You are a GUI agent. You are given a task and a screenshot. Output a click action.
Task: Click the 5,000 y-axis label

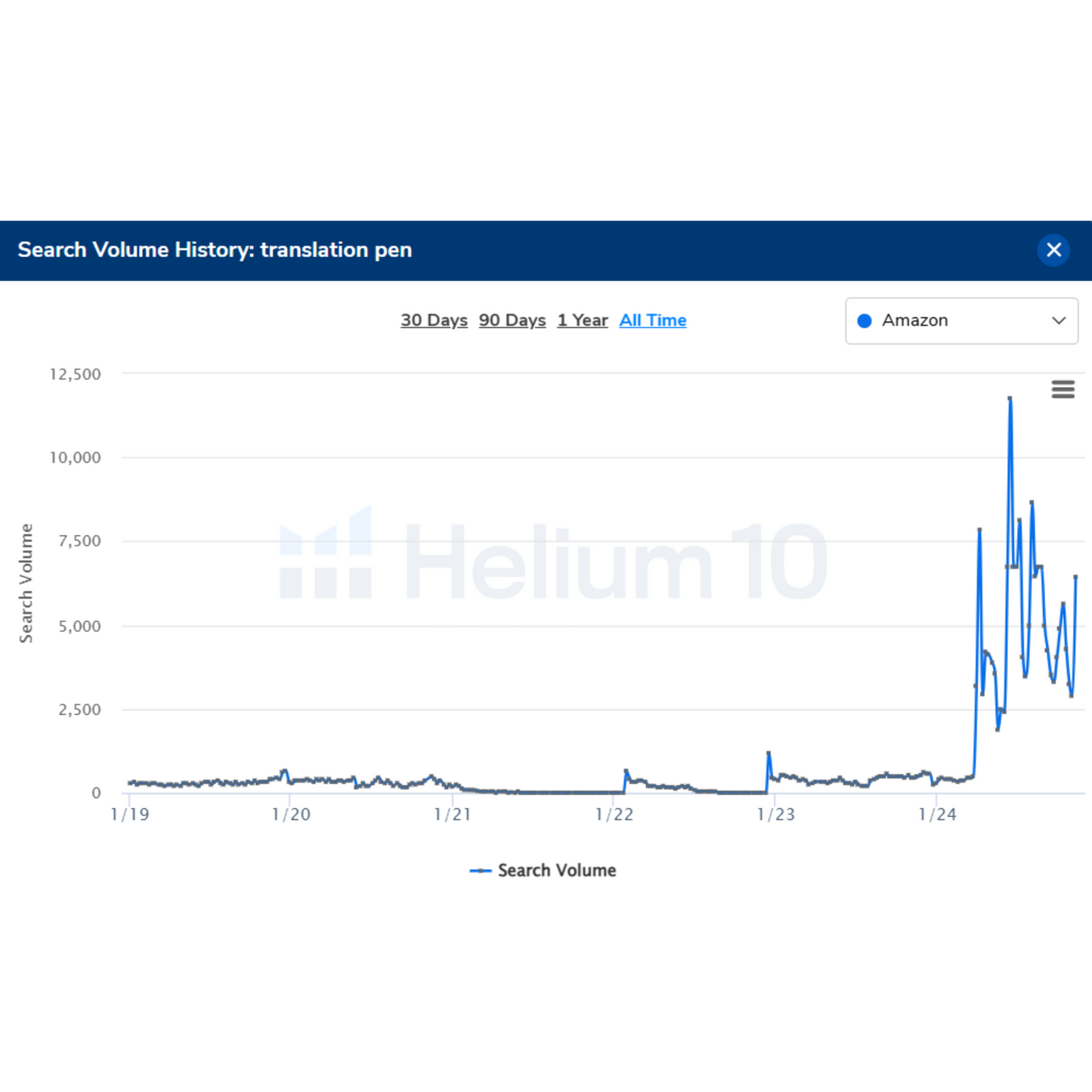point(79,626)
